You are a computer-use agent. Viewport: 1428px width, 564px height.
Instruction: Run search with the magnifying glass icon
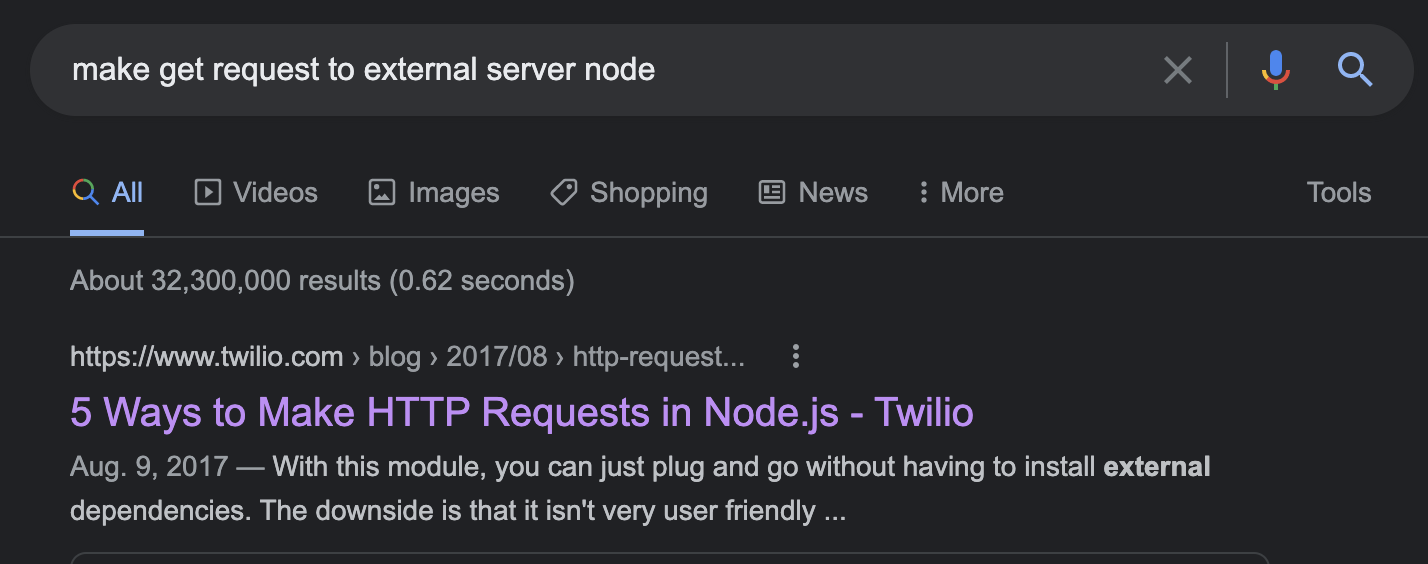coord(1354,70)
